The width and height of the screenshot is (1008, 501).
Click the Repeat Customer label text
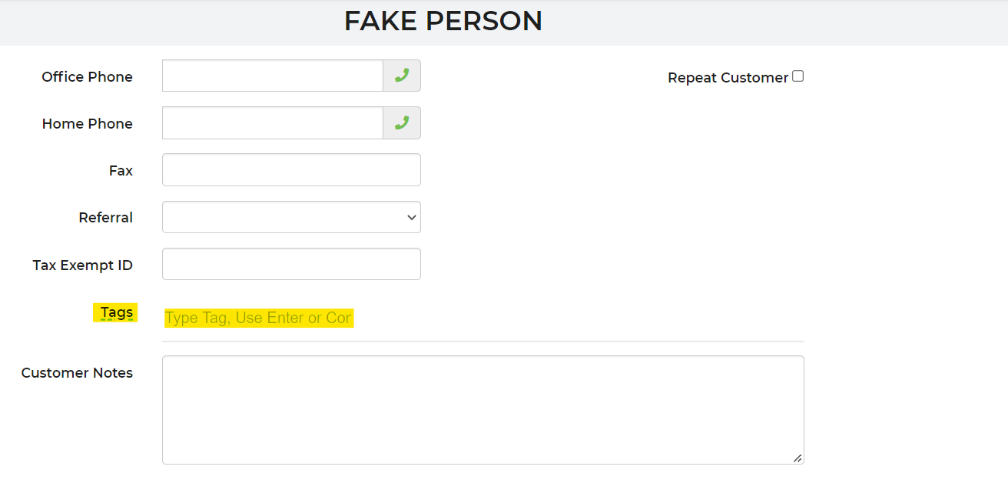click(728, 78)
